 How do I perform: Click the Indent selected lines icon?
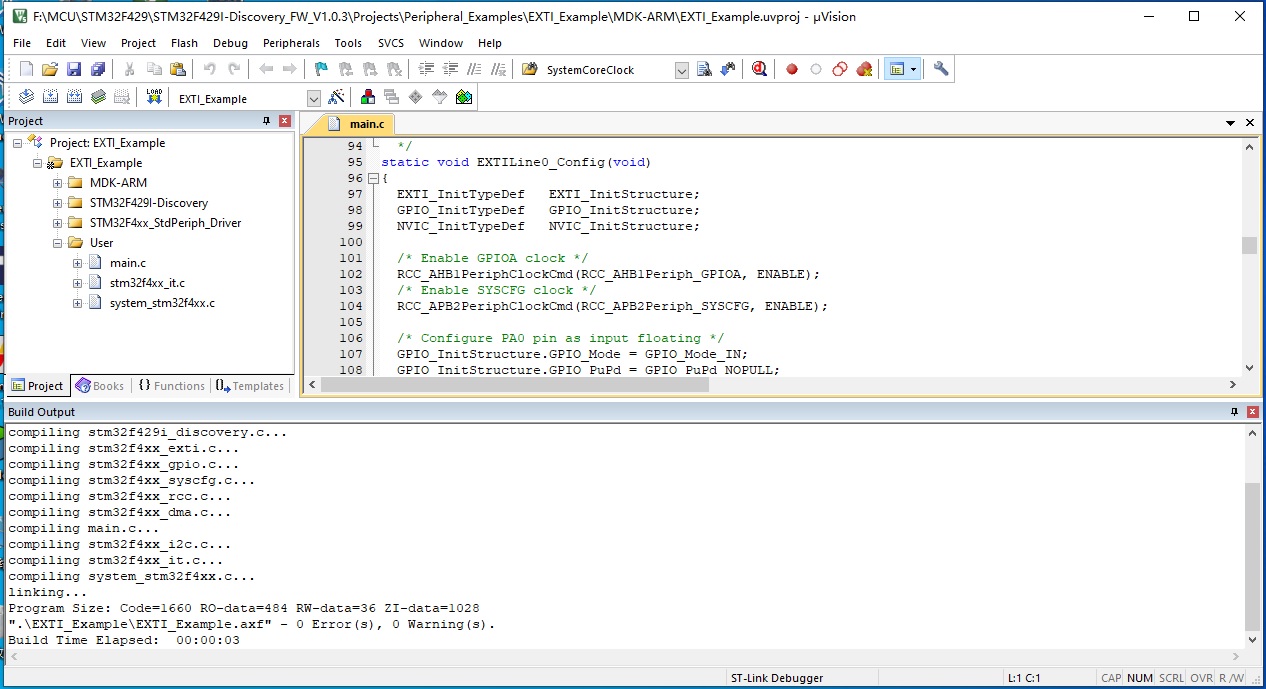click(427, 69)
